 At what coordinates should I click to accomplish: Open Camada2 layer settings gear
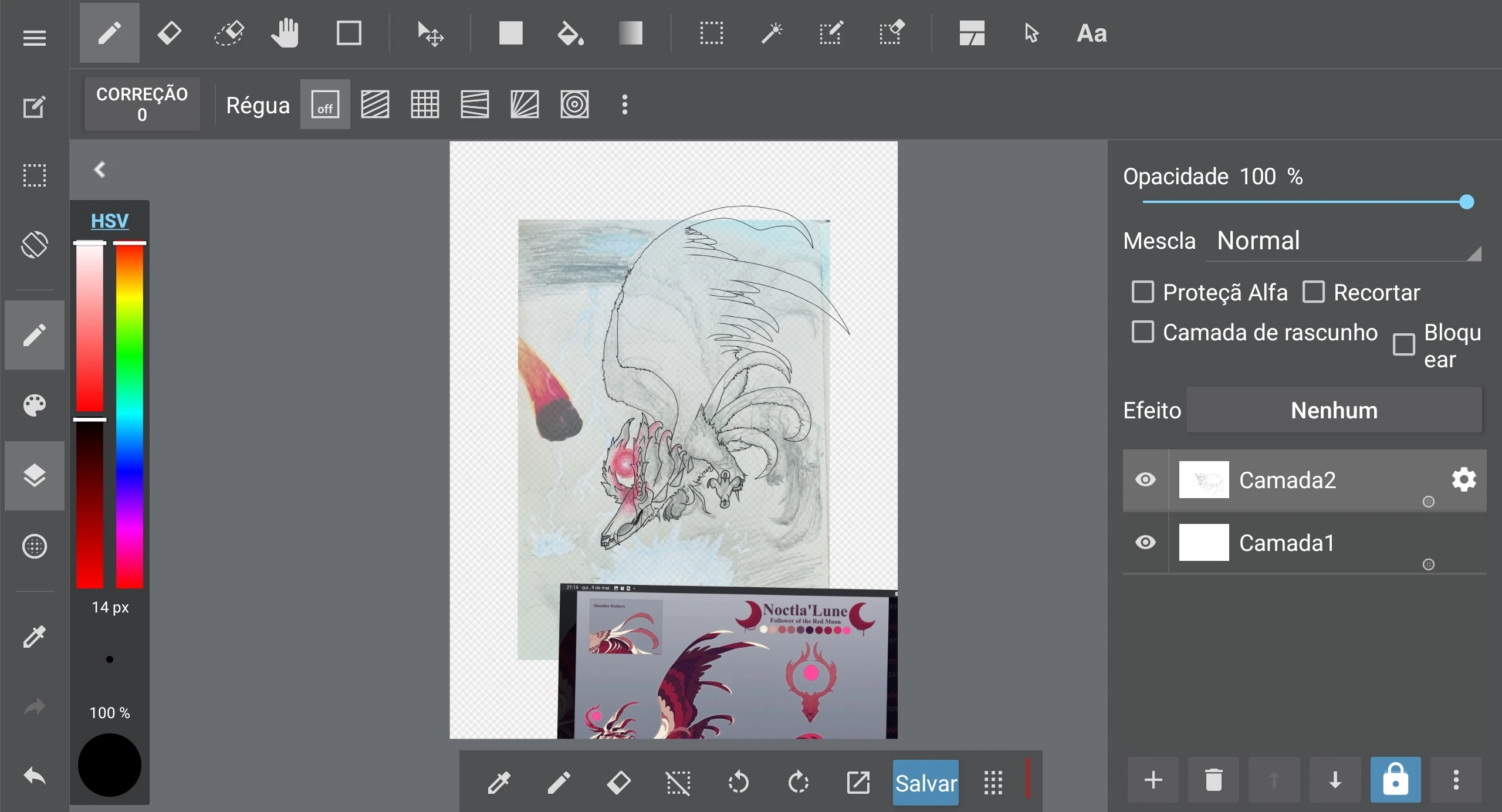1464,480
